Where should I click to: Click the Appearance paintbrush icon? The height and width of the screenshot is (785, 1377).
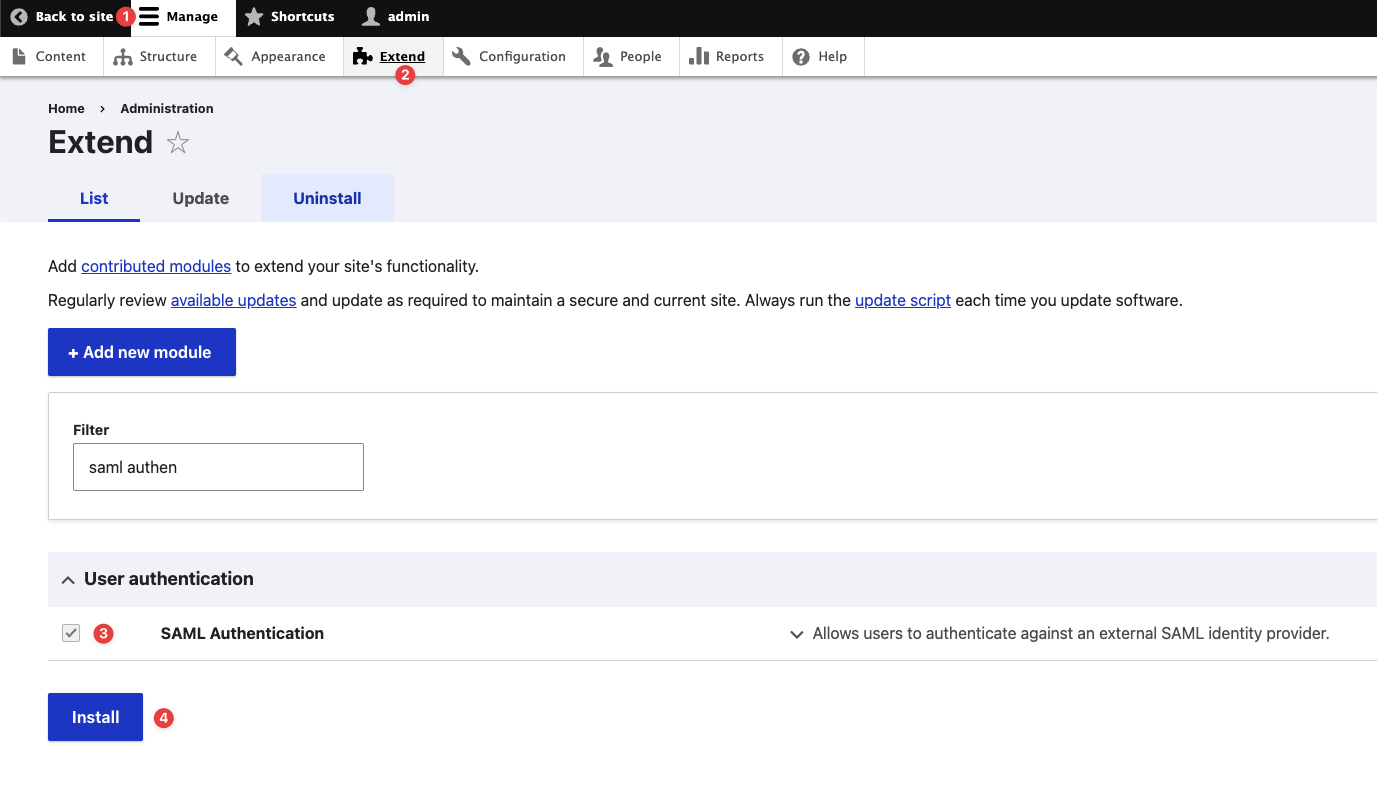234,56
